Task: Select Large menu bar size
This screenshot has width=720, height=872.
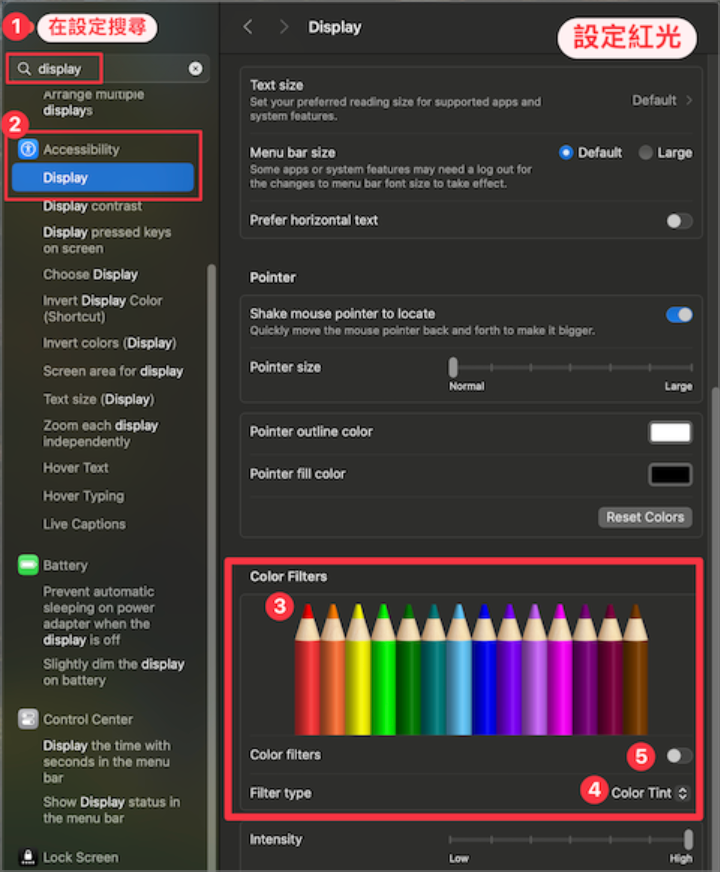Action: pos(646,153)
